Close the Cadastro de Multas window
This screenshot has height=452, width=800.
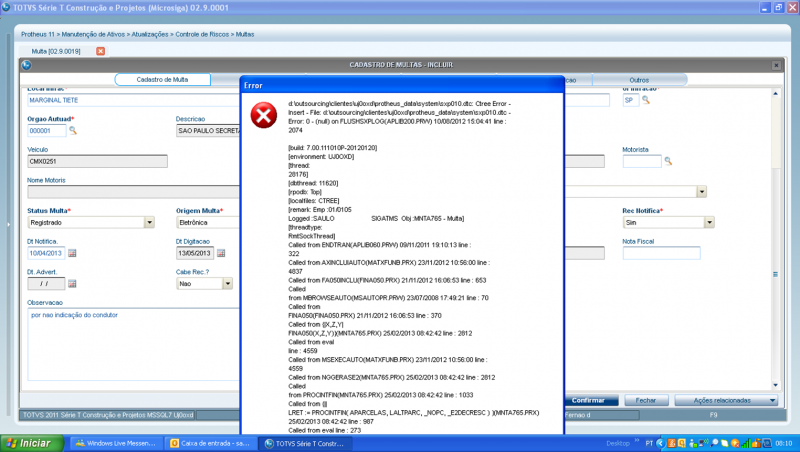(776, 65)
